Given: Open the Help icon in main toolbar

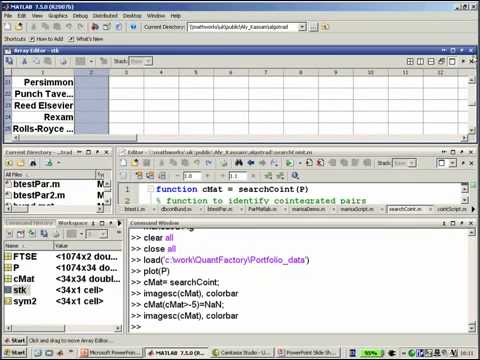Looking at the screenshot, I should [x=133, y=27].
